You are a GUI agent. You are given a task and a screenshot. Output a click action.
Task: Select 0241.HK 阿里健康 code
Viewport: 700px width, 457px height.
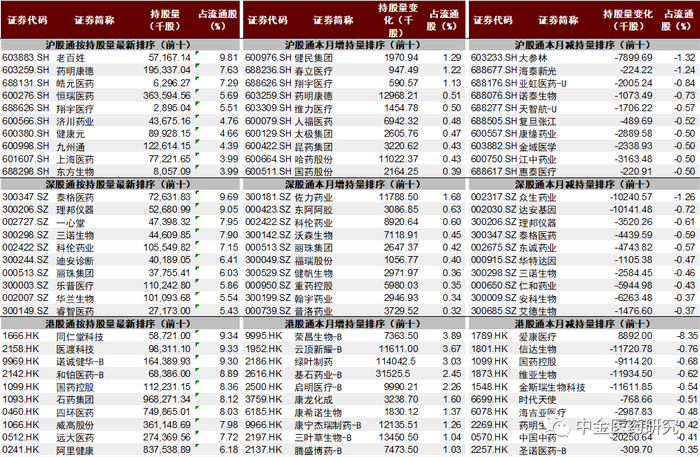(21, 450)
